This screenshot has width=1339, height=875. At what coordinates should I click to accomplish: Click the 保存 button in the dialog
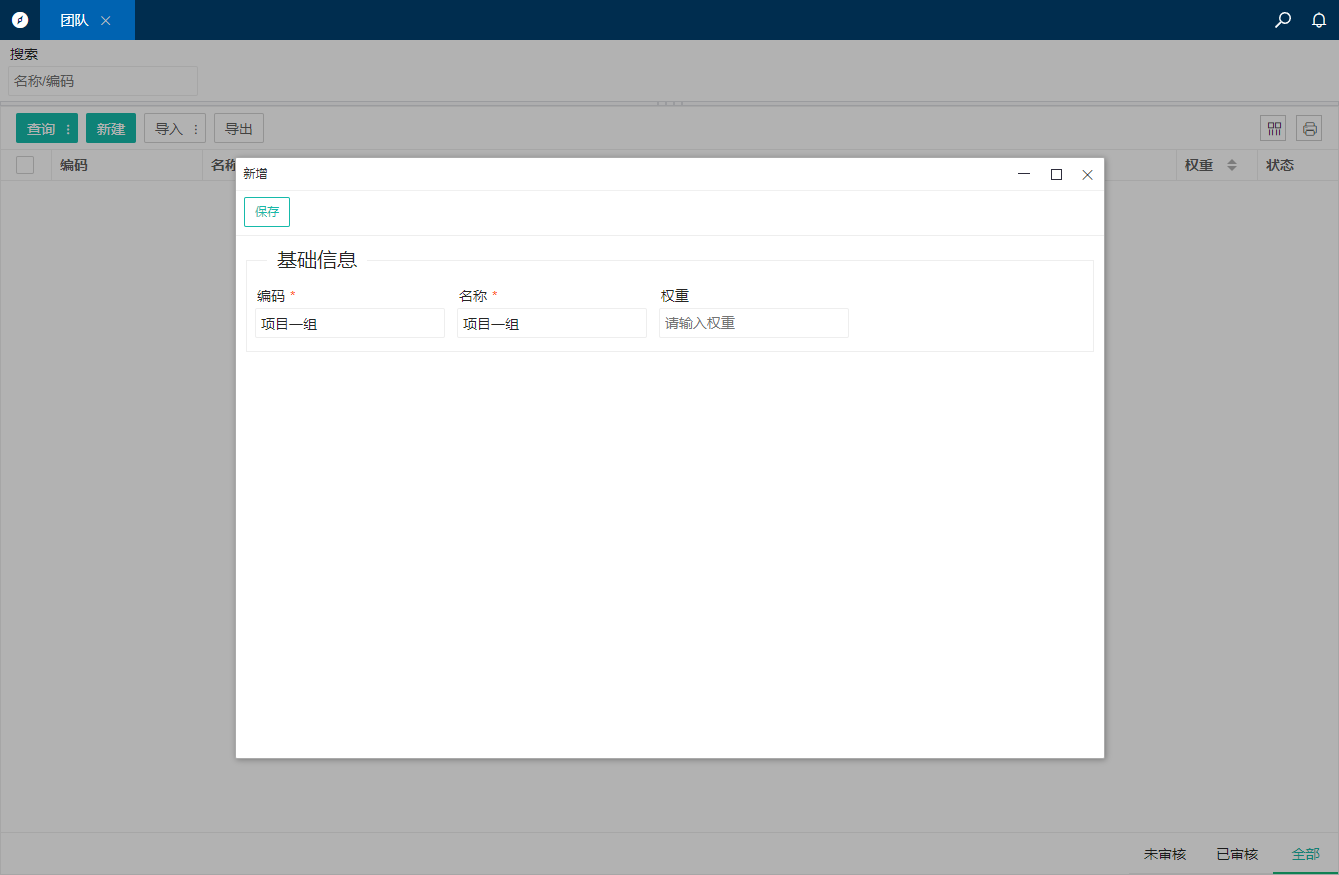(x=267, y=212)
